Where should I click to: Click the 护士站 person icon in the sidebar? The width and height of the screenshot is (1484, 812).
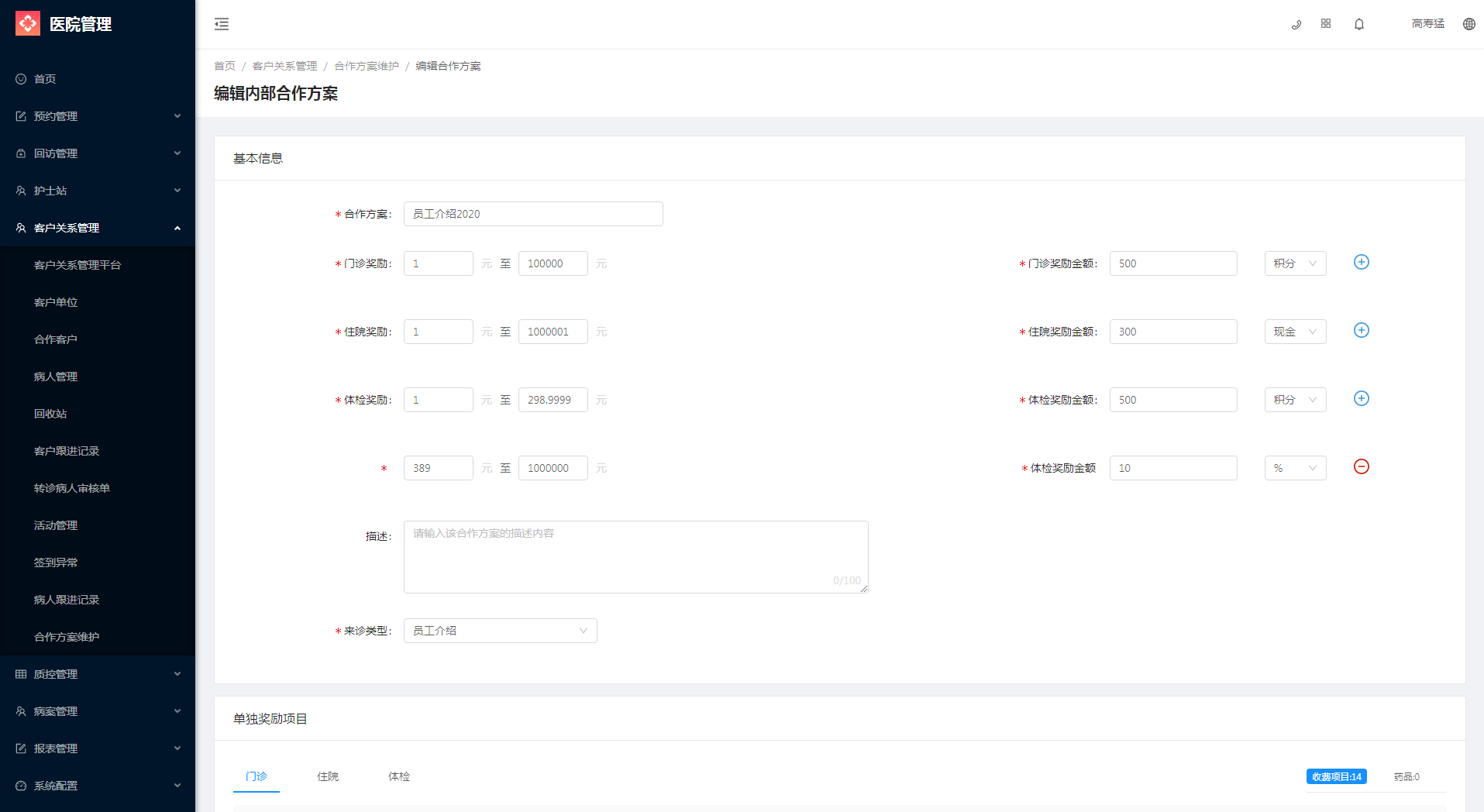21,191
